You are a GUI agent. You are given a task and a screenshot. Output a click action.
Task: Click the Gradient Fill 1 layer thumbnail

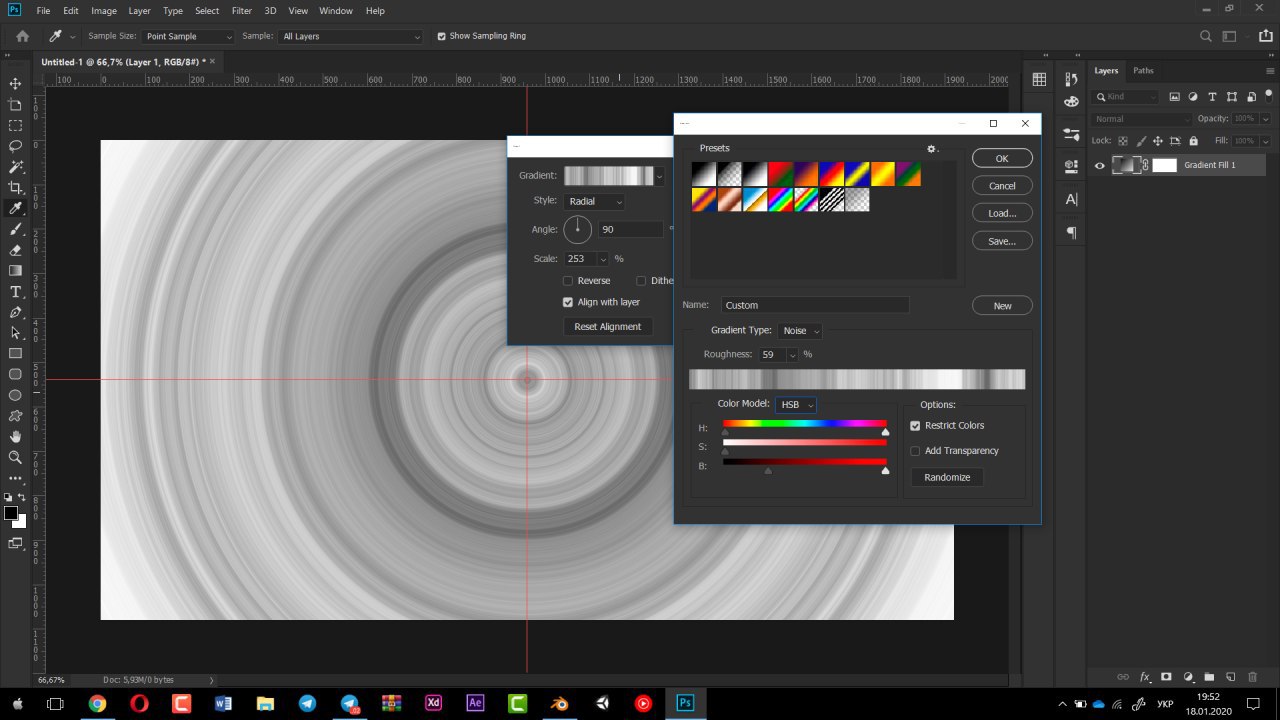click(x=1128, y=166)
